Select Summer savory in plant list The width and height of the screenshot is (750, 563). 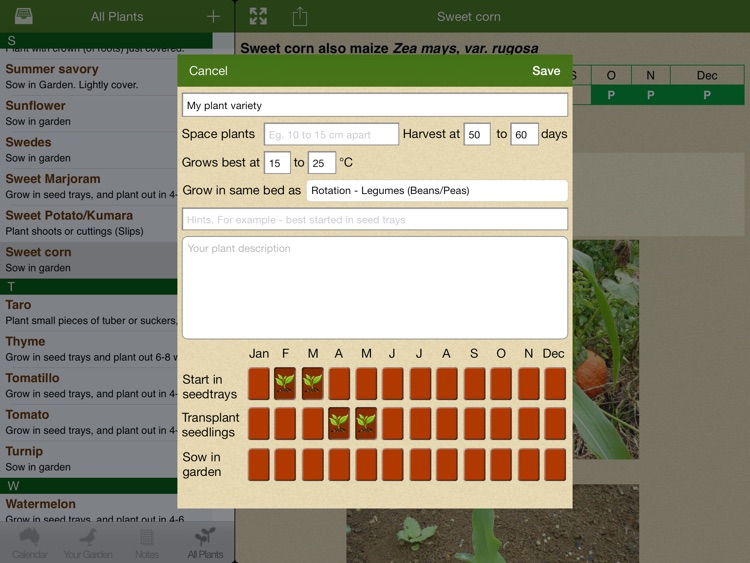point(88,77)
